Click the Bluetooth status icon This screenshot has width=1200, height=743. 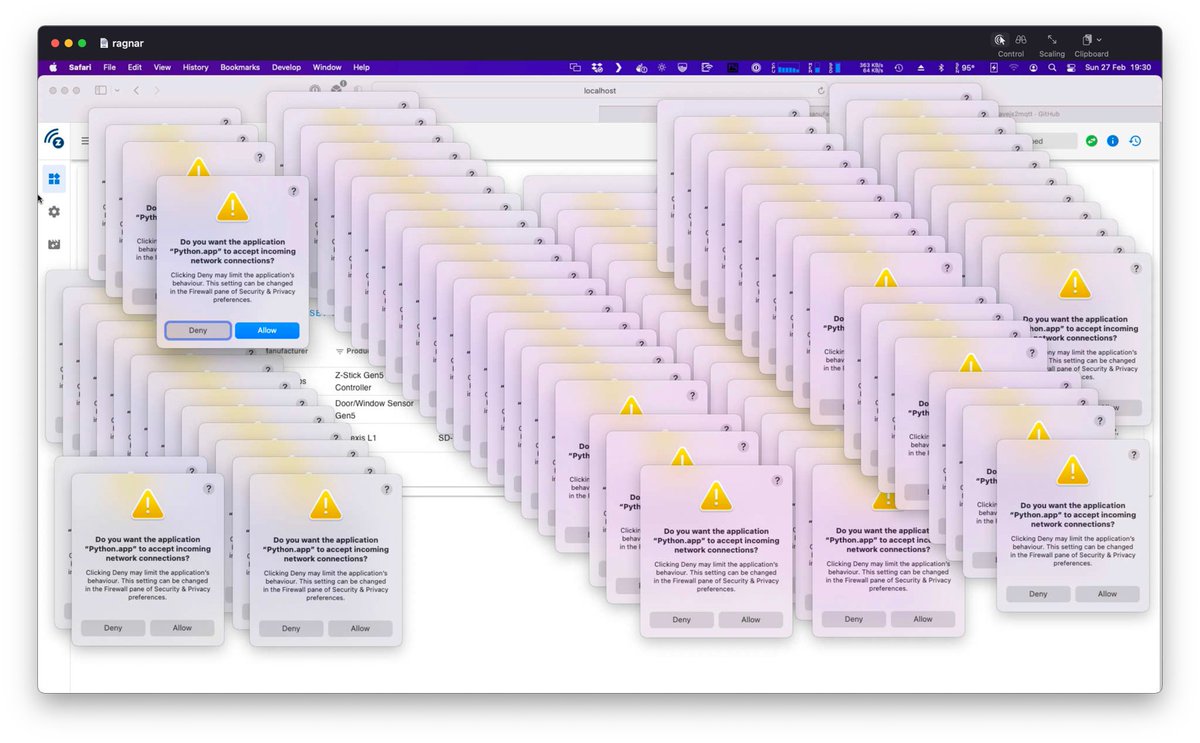point(940,67)
